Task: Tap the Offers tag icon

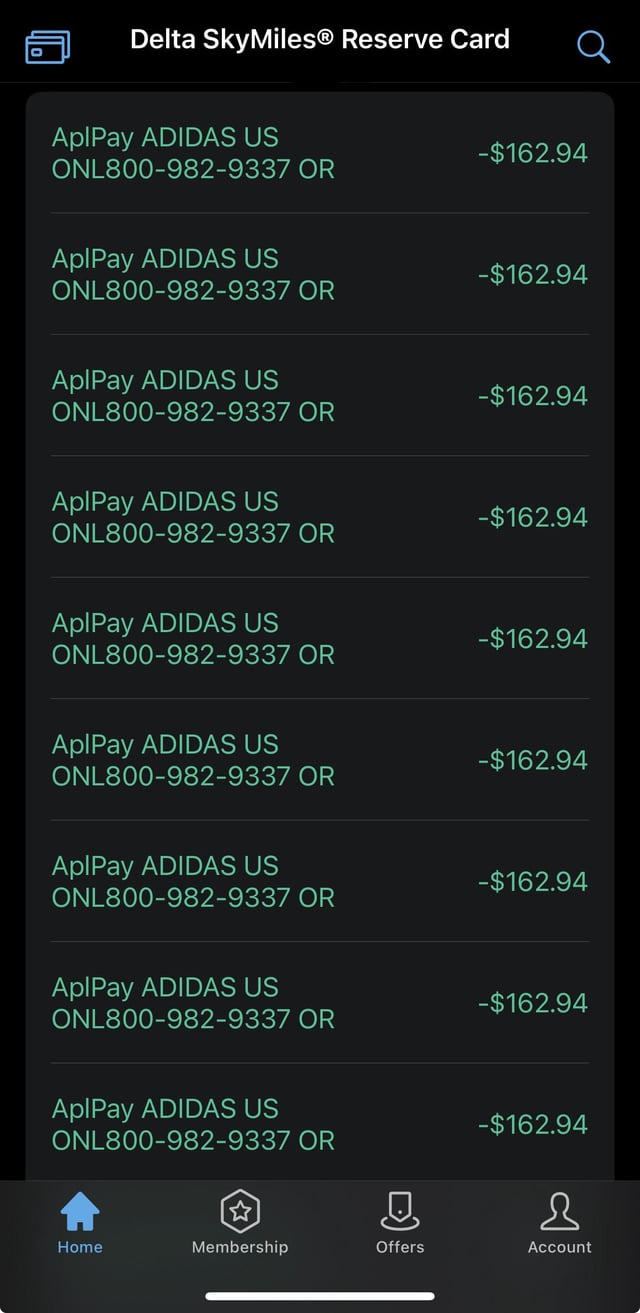Action: [400, 1211]
